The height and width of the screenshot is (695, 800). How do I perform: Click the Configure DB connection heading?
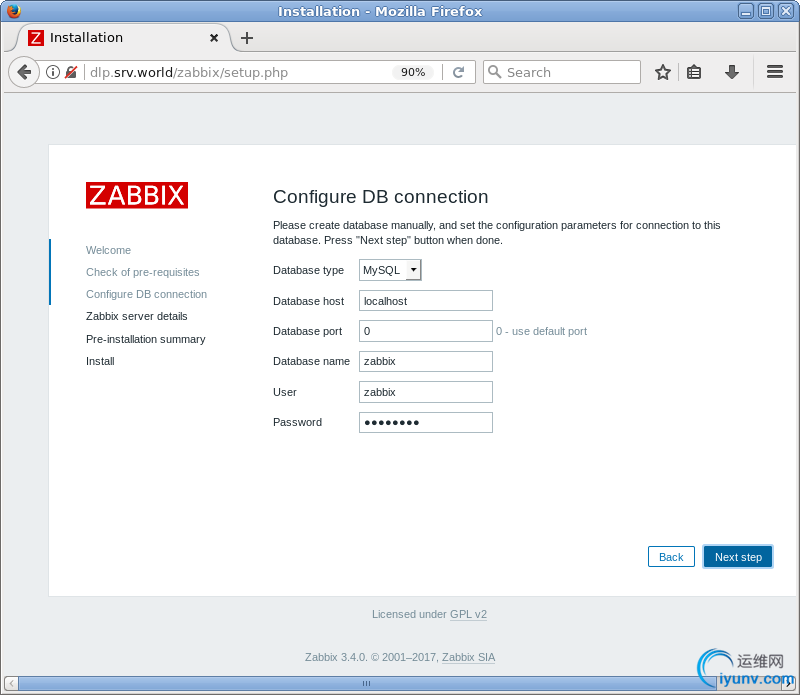pyautogui.click(x=381, y=196)
